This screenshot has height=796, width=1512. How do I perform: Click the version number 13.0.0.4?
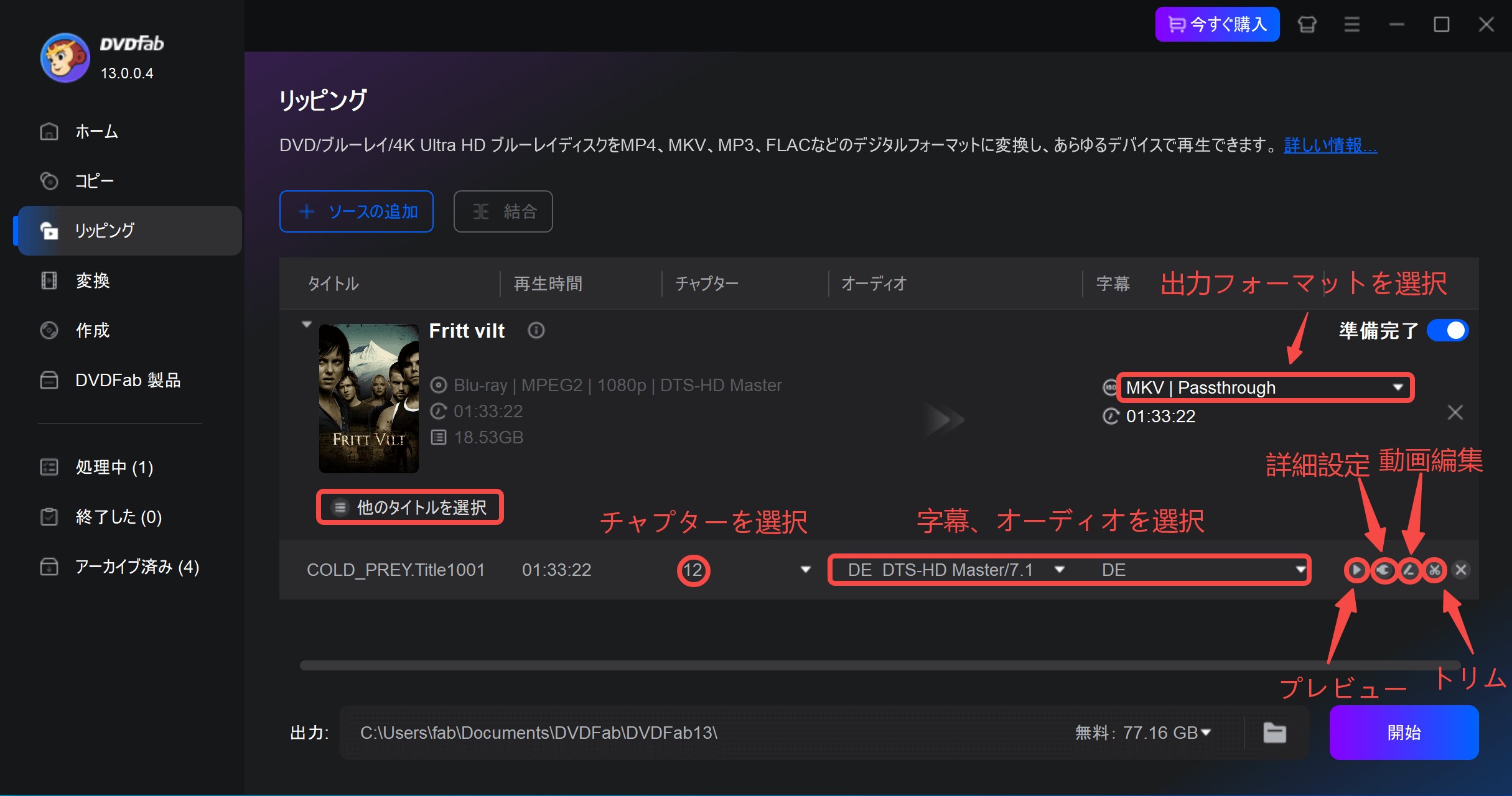(x=127, y=73)
